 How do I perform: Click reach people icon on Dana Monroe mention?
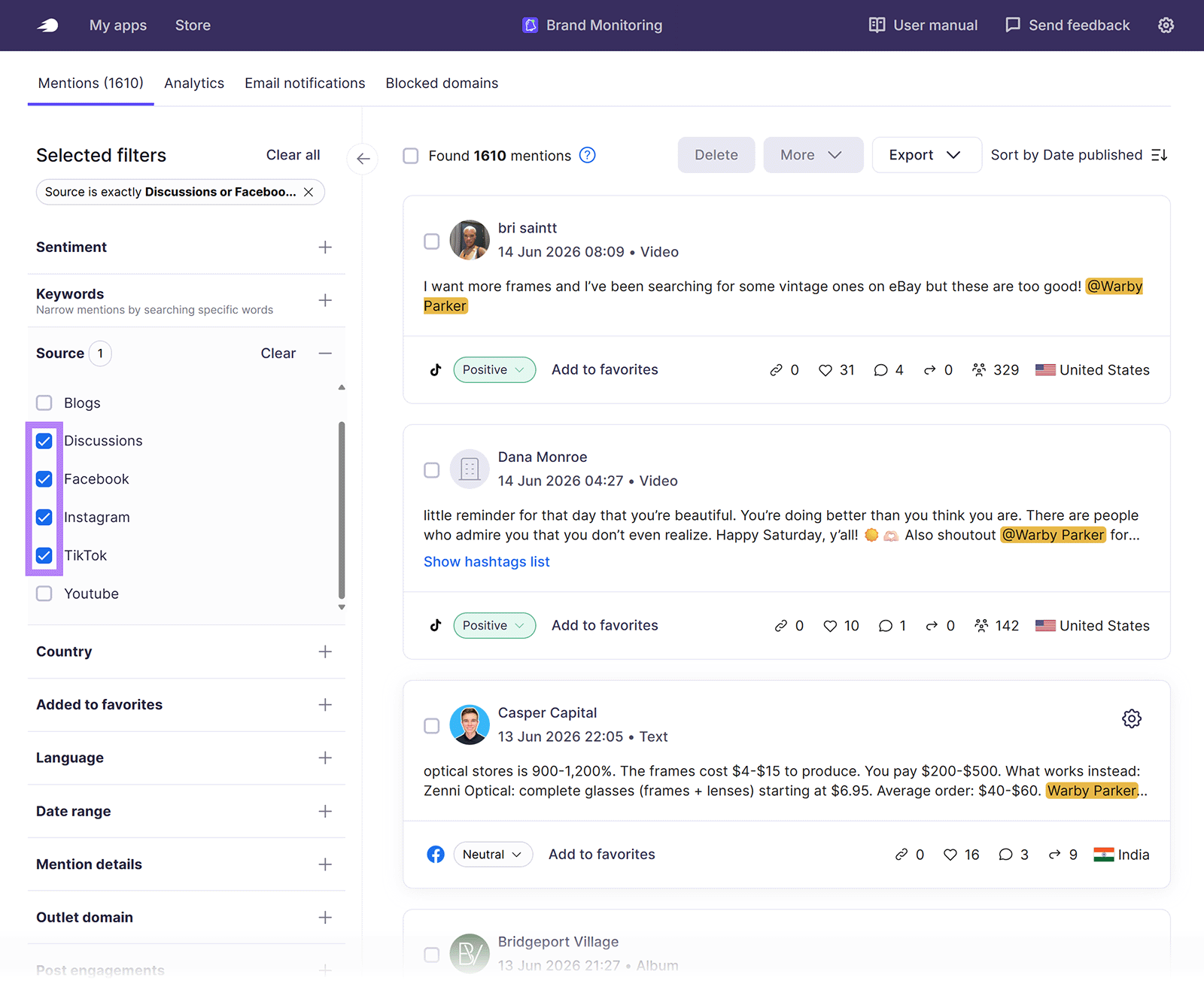pos(981,626)
